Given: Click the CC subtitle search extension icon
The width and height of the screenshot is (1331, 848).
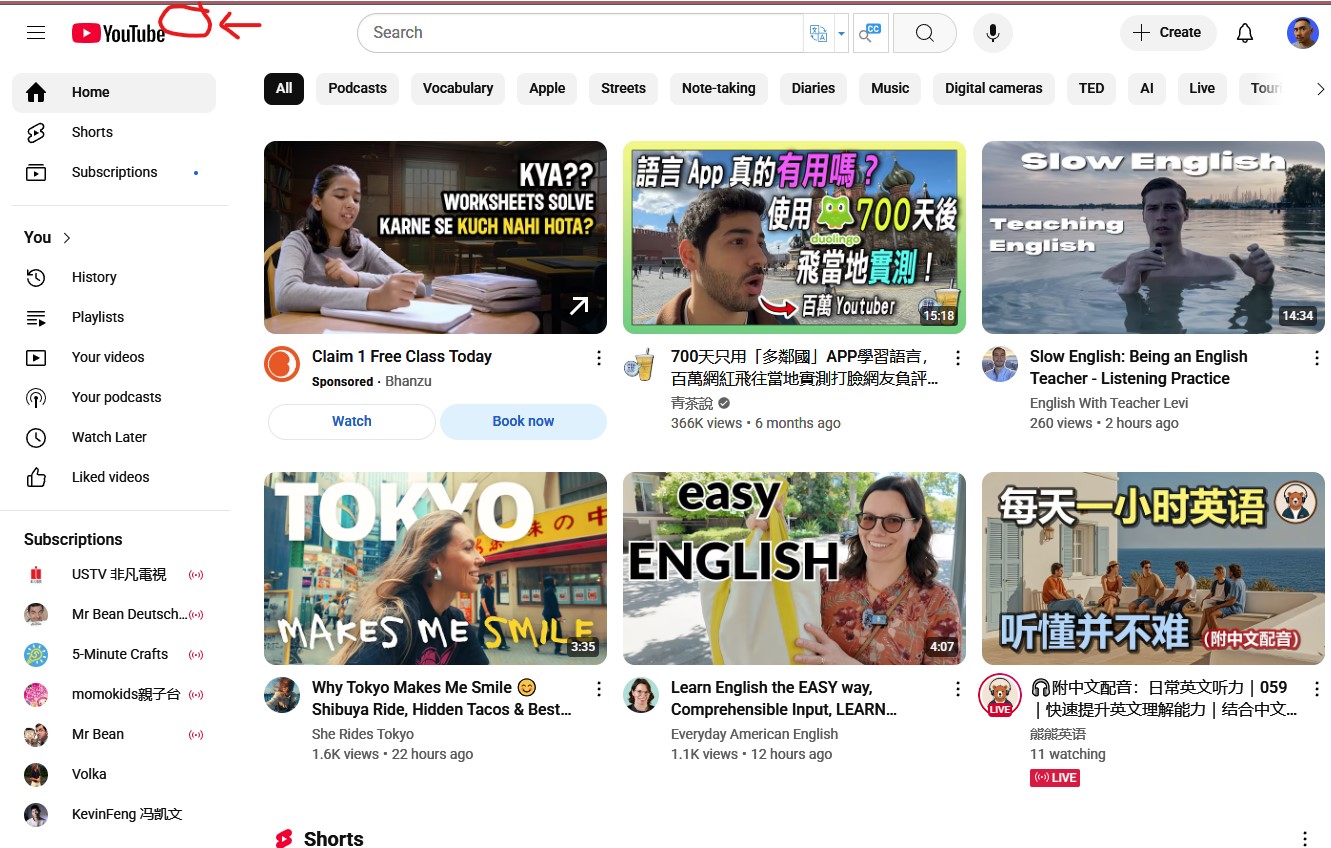Looking at the screenshot, I should [871, 33].
